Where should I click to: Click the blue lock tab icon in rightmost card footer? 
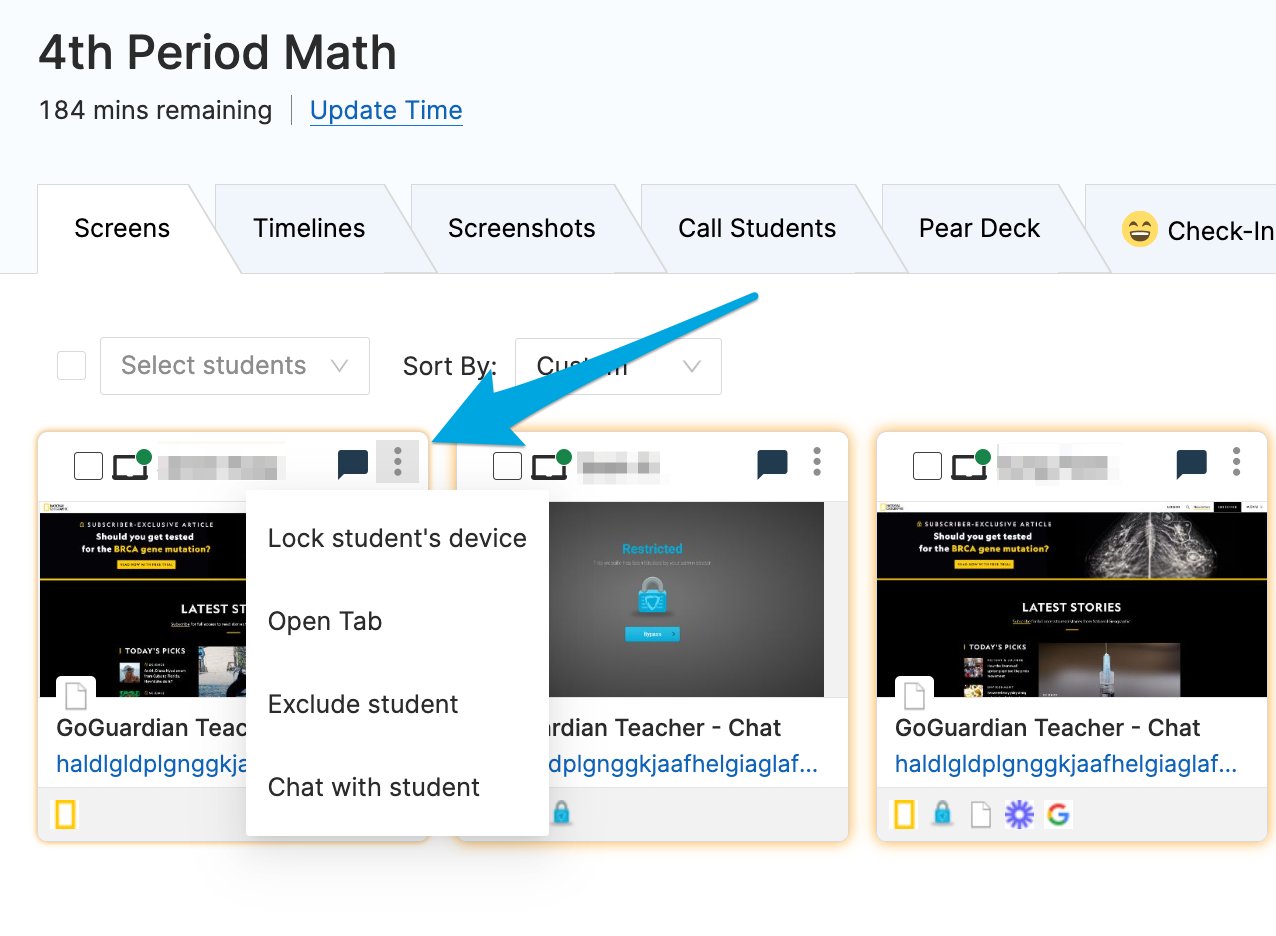(942, 815)
